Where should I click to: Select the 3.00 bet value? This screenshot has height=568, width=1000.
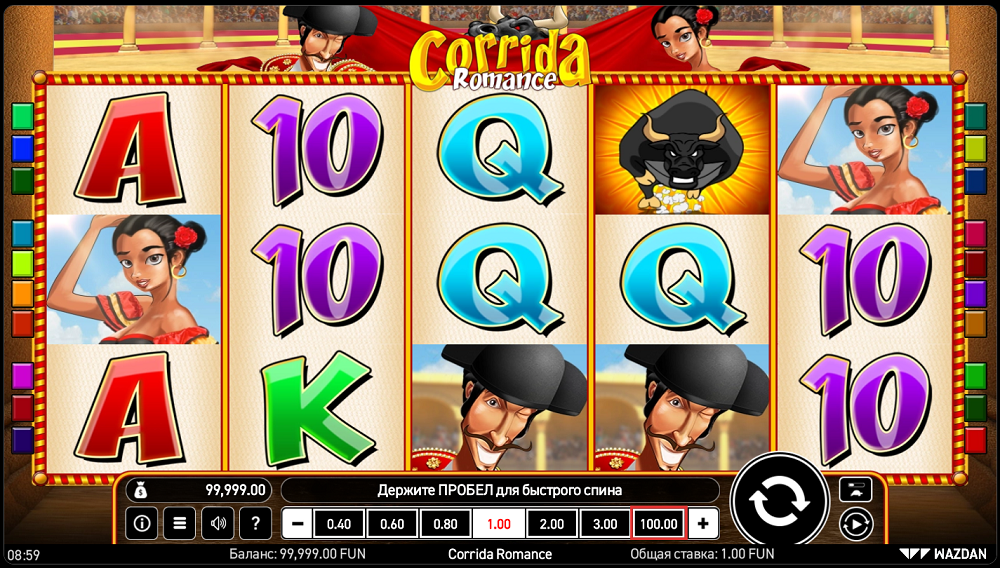point(605,524)
